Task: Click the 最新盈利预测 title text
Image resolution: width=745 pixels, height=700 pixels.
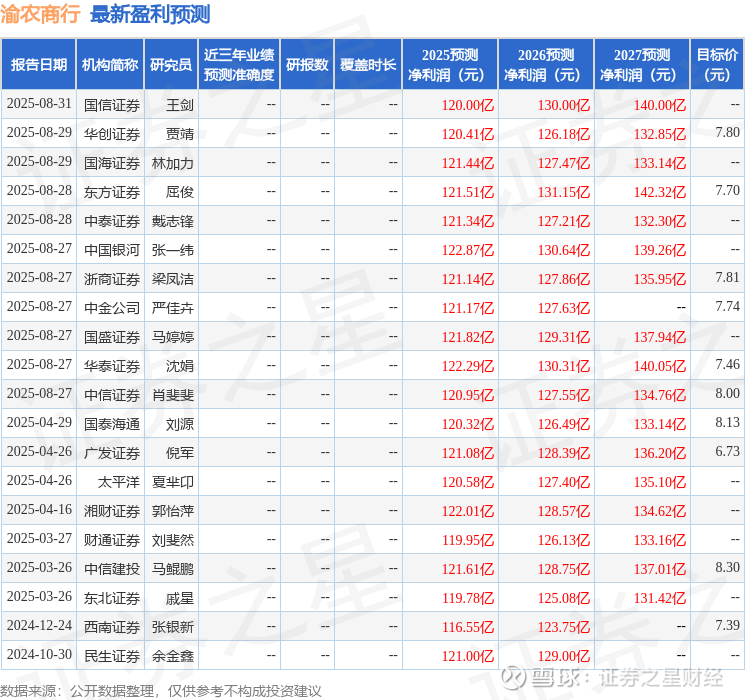Action: point(150,14)
